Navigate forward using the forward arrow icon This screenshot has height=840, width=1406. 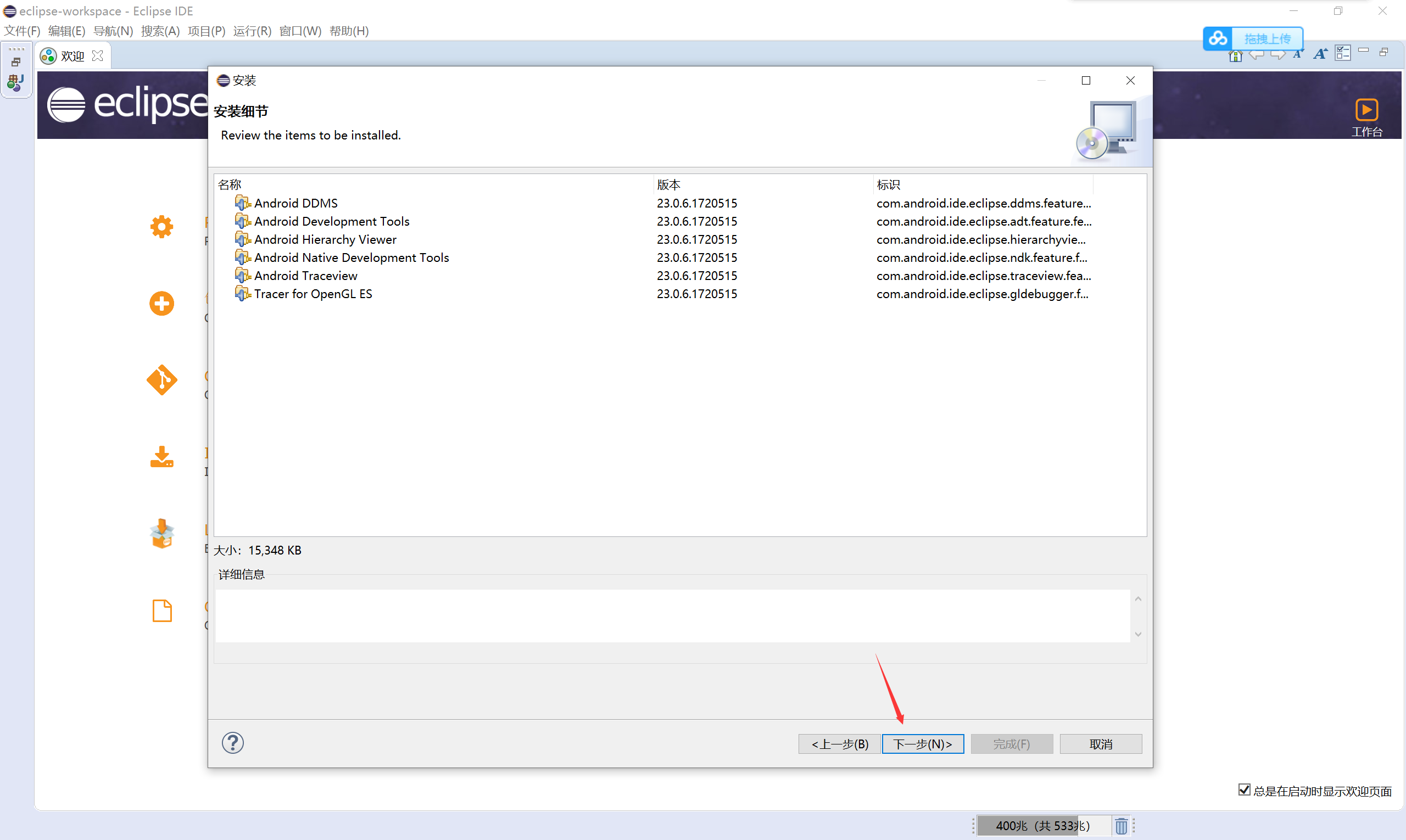(x=1277, y=55)
